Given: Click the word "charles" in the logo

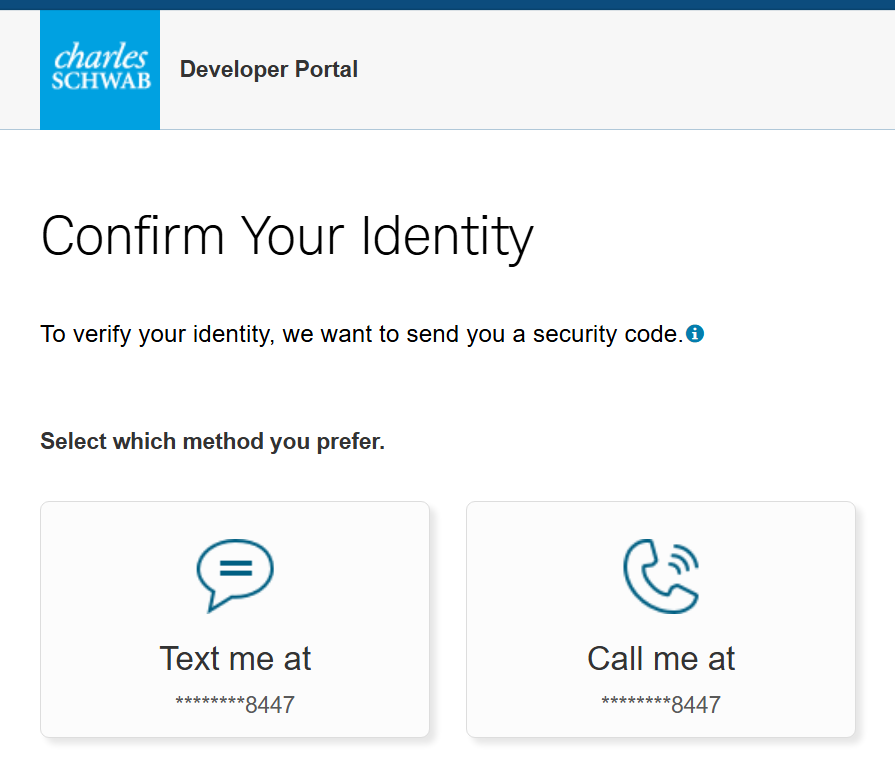Looking at the screenshot, I should pyautogui.click(x=100, y=56).
